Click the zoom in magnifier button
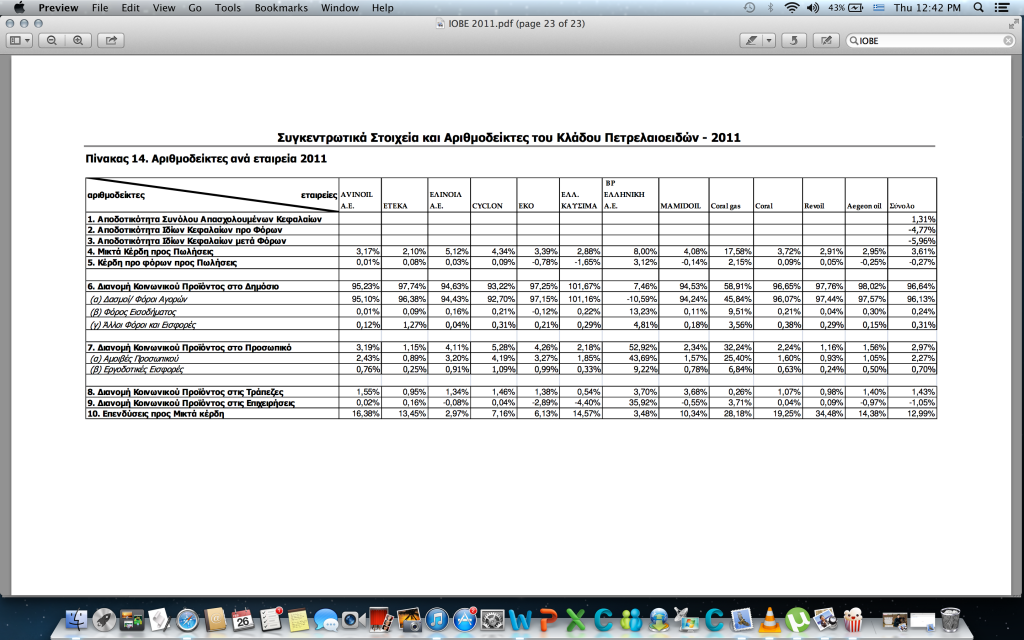Screen dimensions: 1024x640 tap(77, 41)
